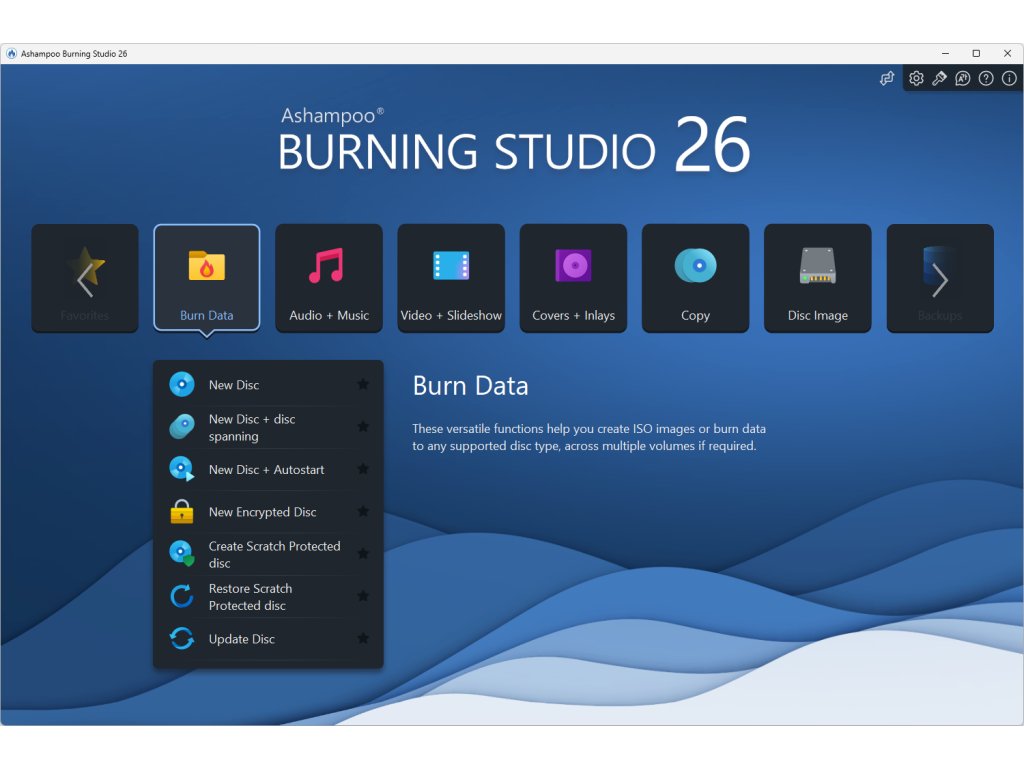Toggle favorite star for disc spanning
The height and width of the screenshot is (768, 1024).
pos(363,427)
